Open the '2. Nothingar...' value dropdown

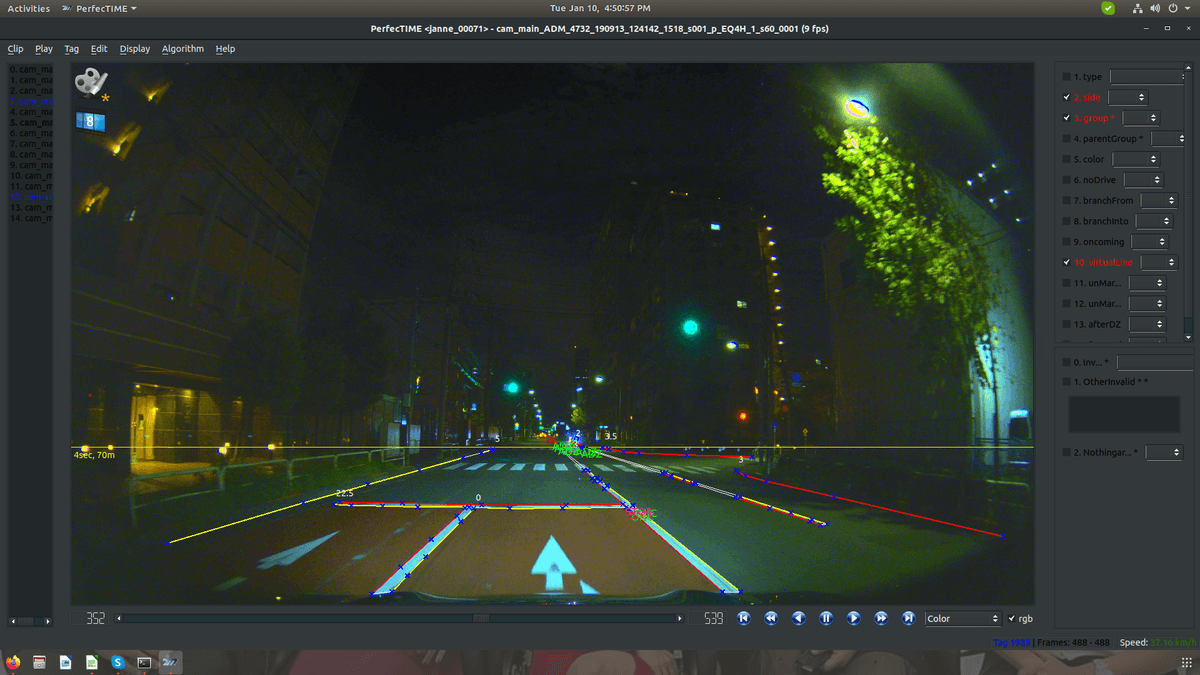click(1164, 452)
